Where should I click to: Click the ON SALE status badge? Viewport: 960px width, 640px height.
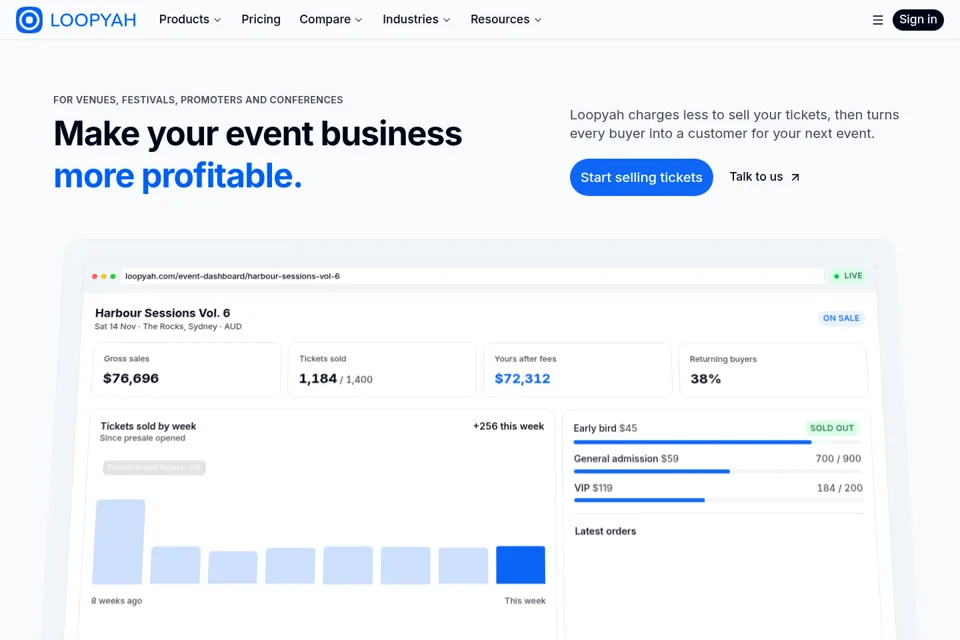coord(841,318)
